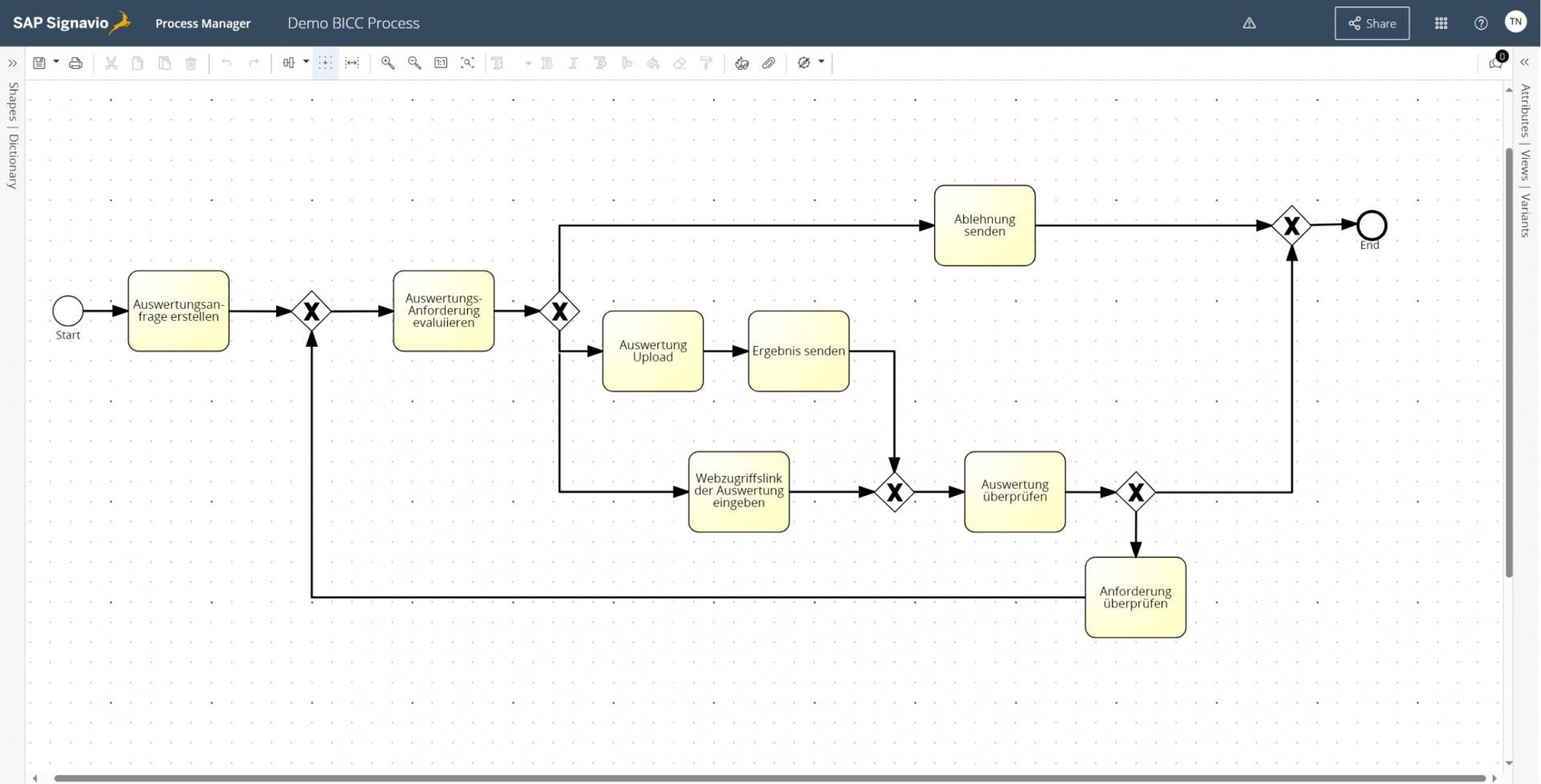Toggle the equal spacing distribution tool
The image size is (1541, 784).
(352, 63)
